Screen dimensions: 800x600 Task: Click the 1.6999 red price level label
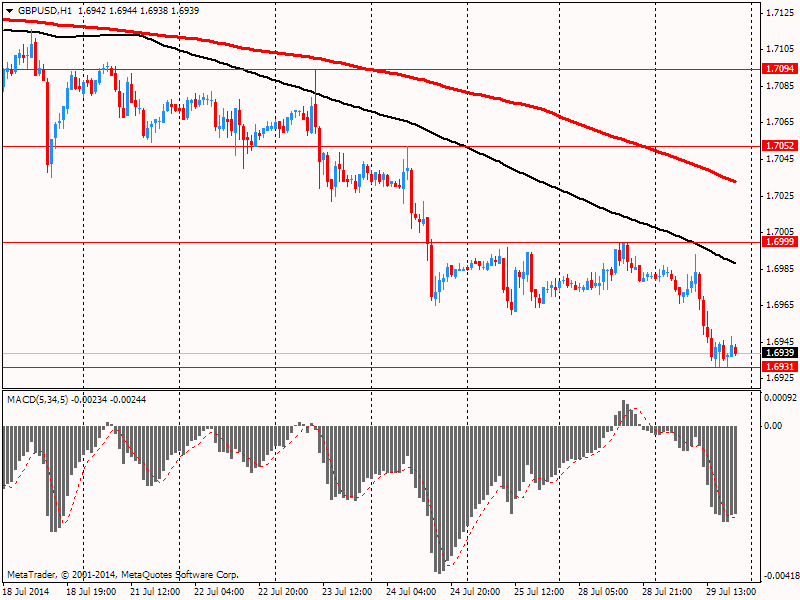(x=780, y=242)
